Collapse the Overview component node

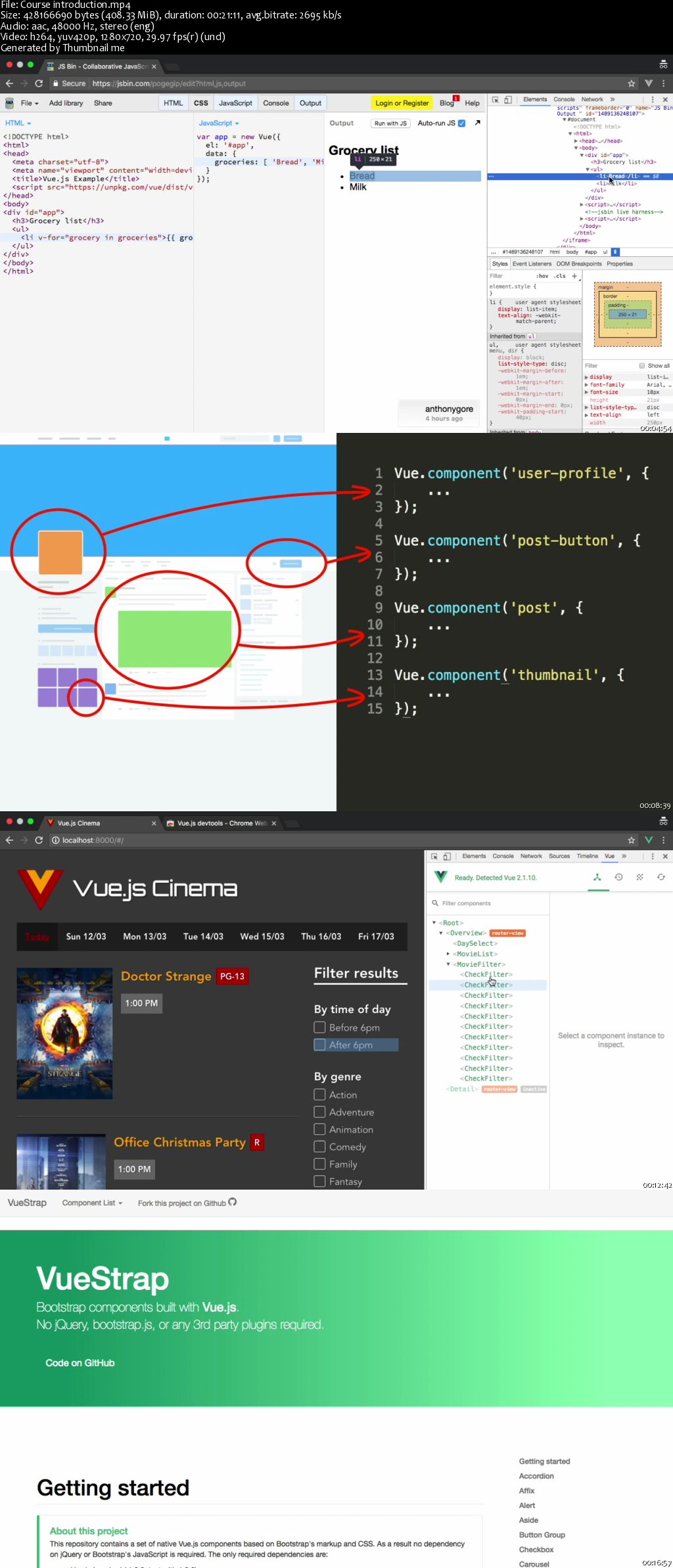(441, 933)
